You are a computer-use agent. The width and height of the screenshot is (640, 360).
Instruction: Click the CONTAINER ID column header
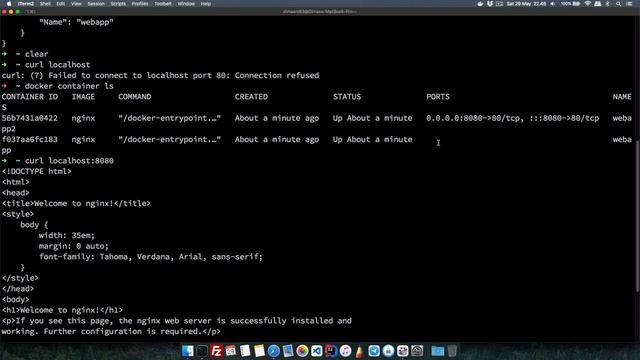(x=29, y=97)
